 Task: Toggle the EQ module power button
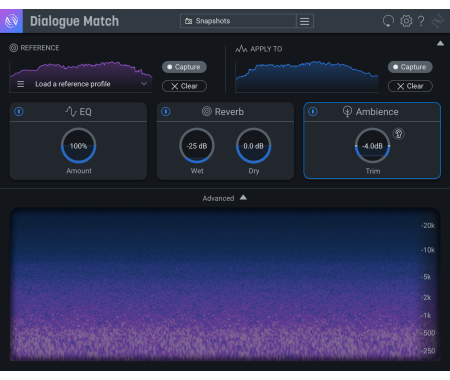coord(19,111)
